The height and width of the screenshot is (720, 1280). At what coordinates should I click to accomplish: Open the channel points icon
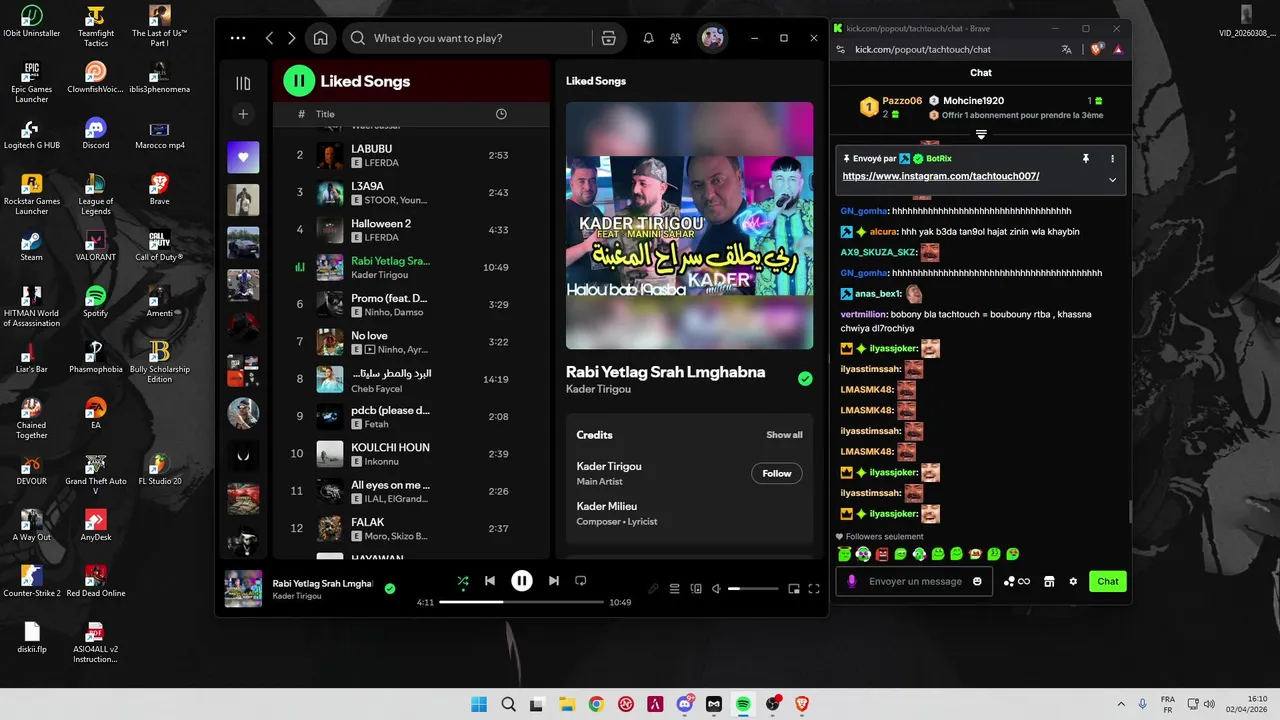[x=1016, y=581]
